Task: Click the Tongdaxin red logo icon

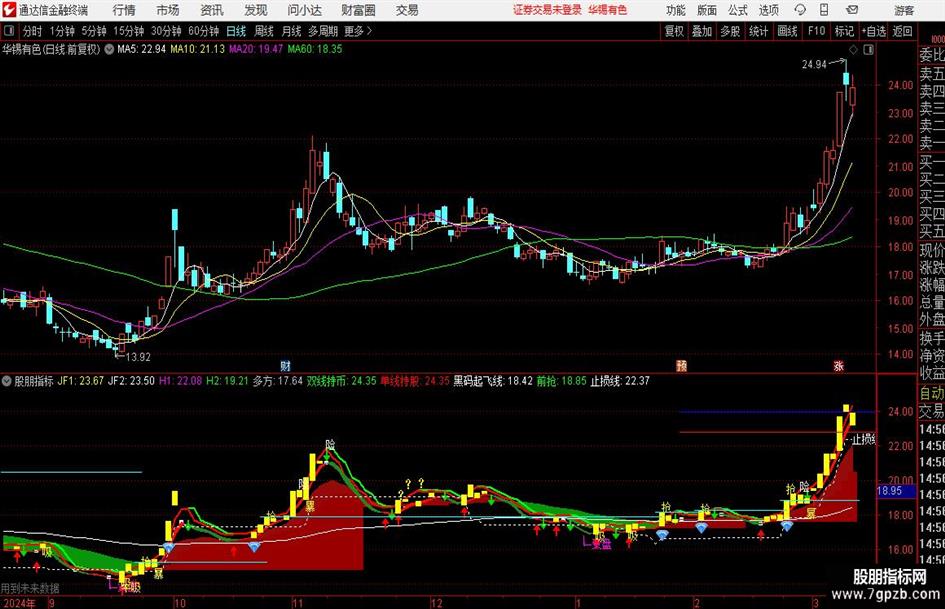Action: tap(8, 10)
